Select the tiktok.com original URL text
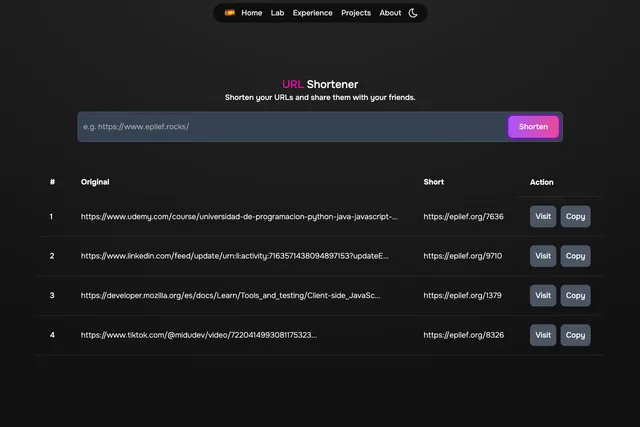The image size is (640, 427). coord(199,335)
